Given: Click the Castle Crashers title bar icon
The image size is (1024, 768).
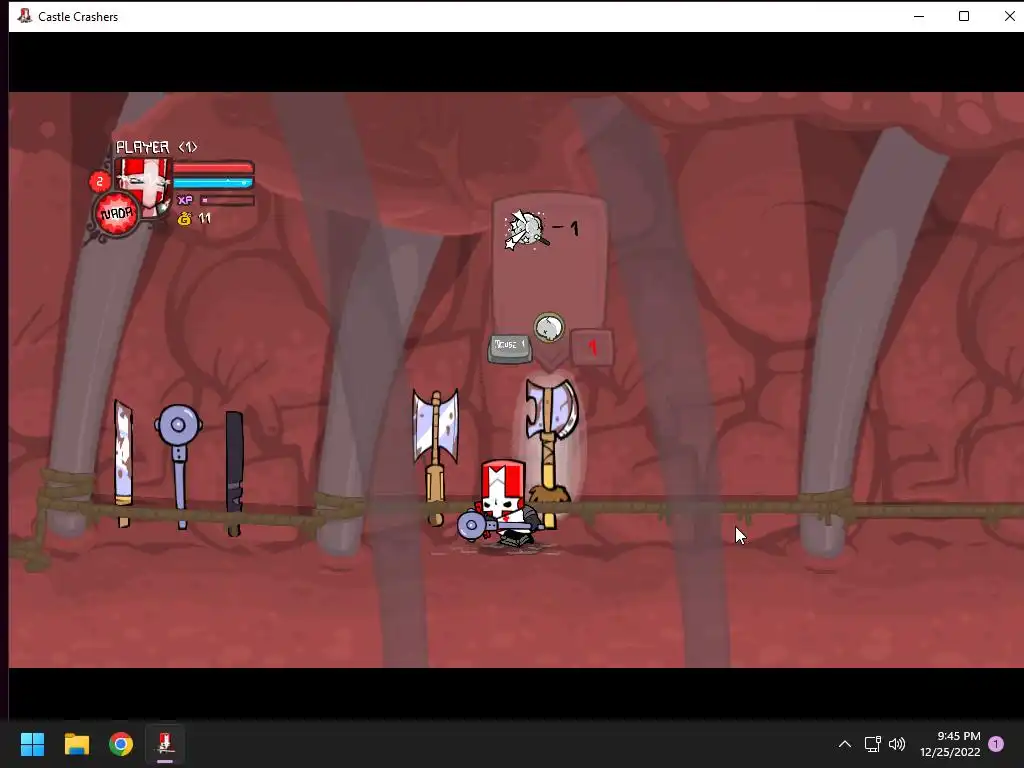Looking at the screenshot, I should click(x=25, y=16).
